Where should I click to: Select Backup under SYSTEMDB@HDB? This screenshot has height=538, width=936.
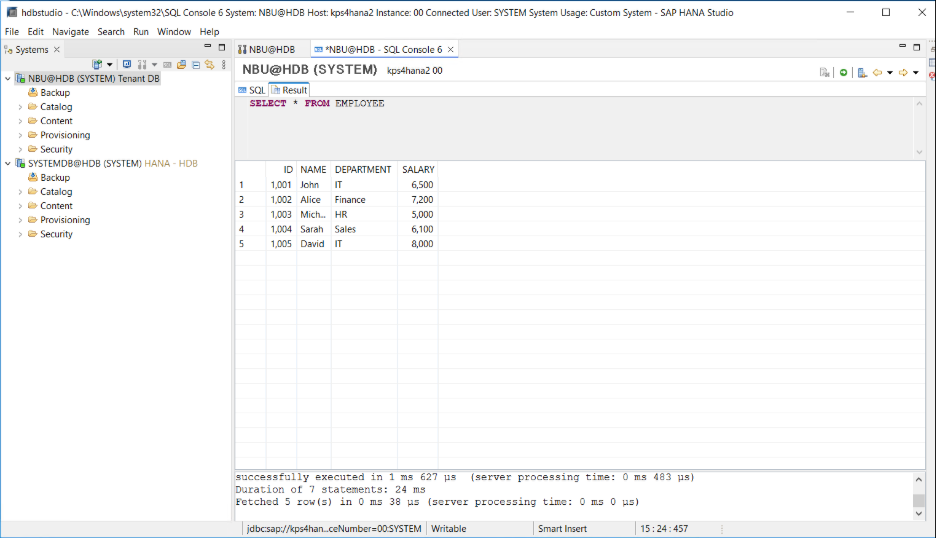pyautogui.click(x=49, y=177)
